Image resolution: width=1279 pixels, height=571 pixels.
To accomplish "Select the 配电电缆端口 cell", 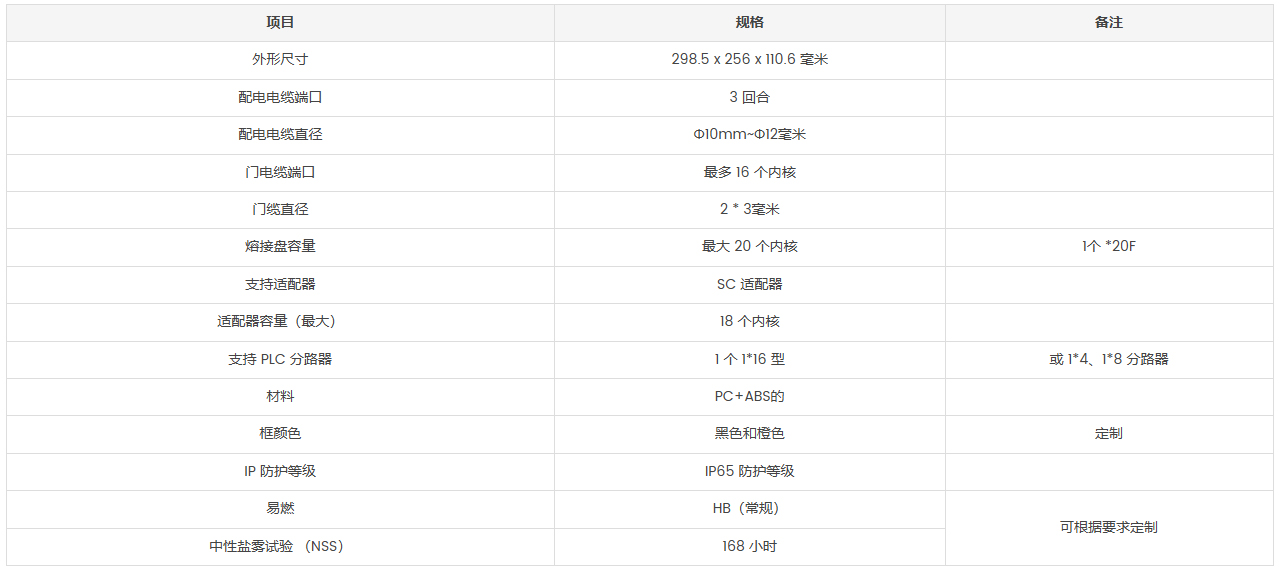I will pos(280,97).
